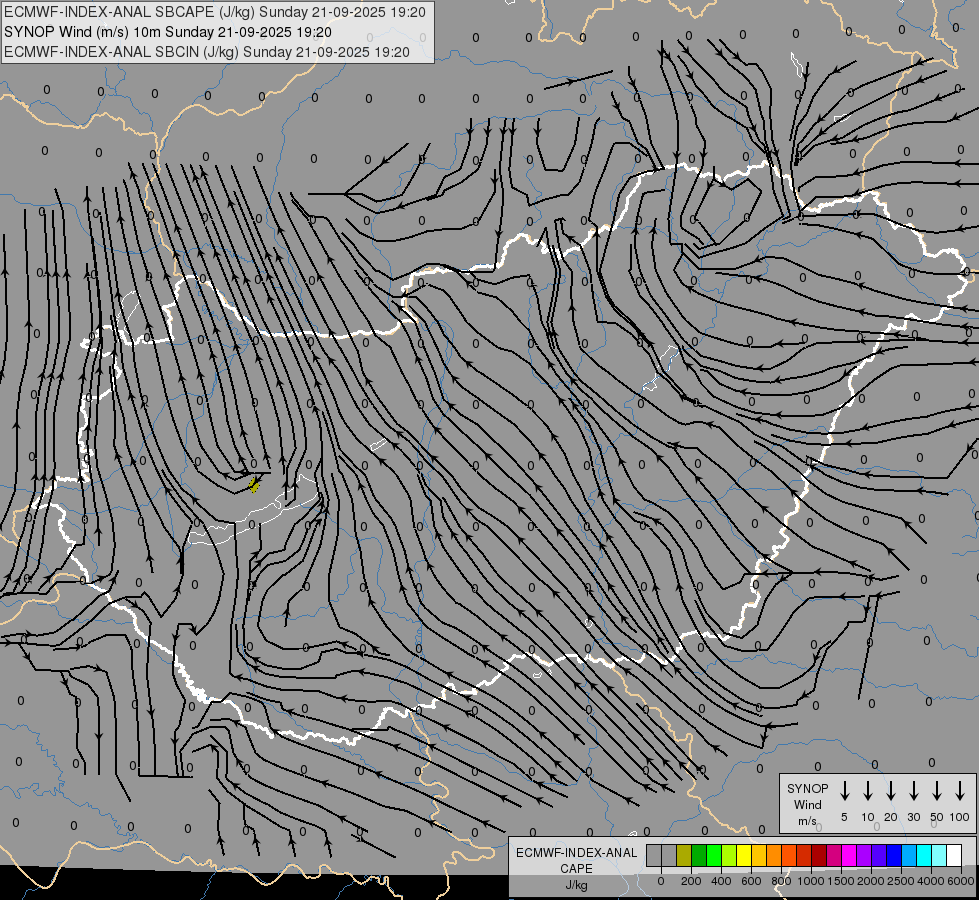Select the sky blue swatch right of 2500

tap(908, 855)
